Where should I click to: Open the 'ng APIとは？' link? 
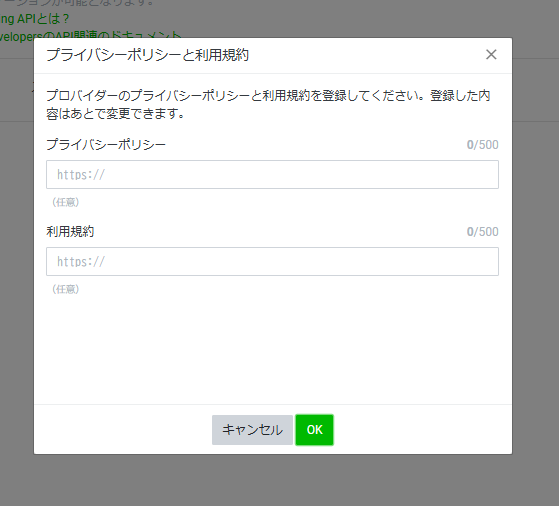pos(34,19)
